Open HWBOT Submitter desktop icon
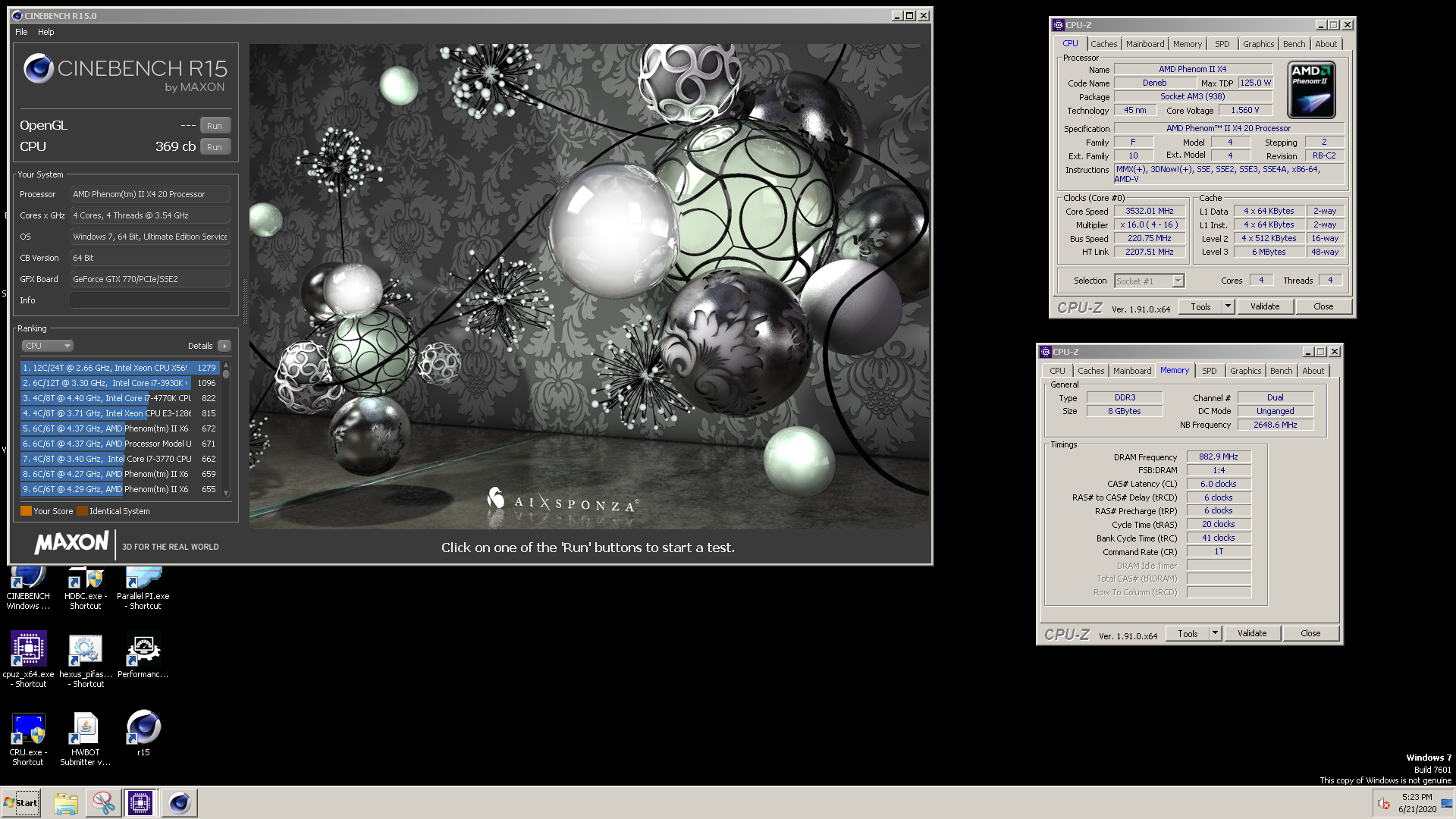The image size is (1456, 819). pos(85,738)
